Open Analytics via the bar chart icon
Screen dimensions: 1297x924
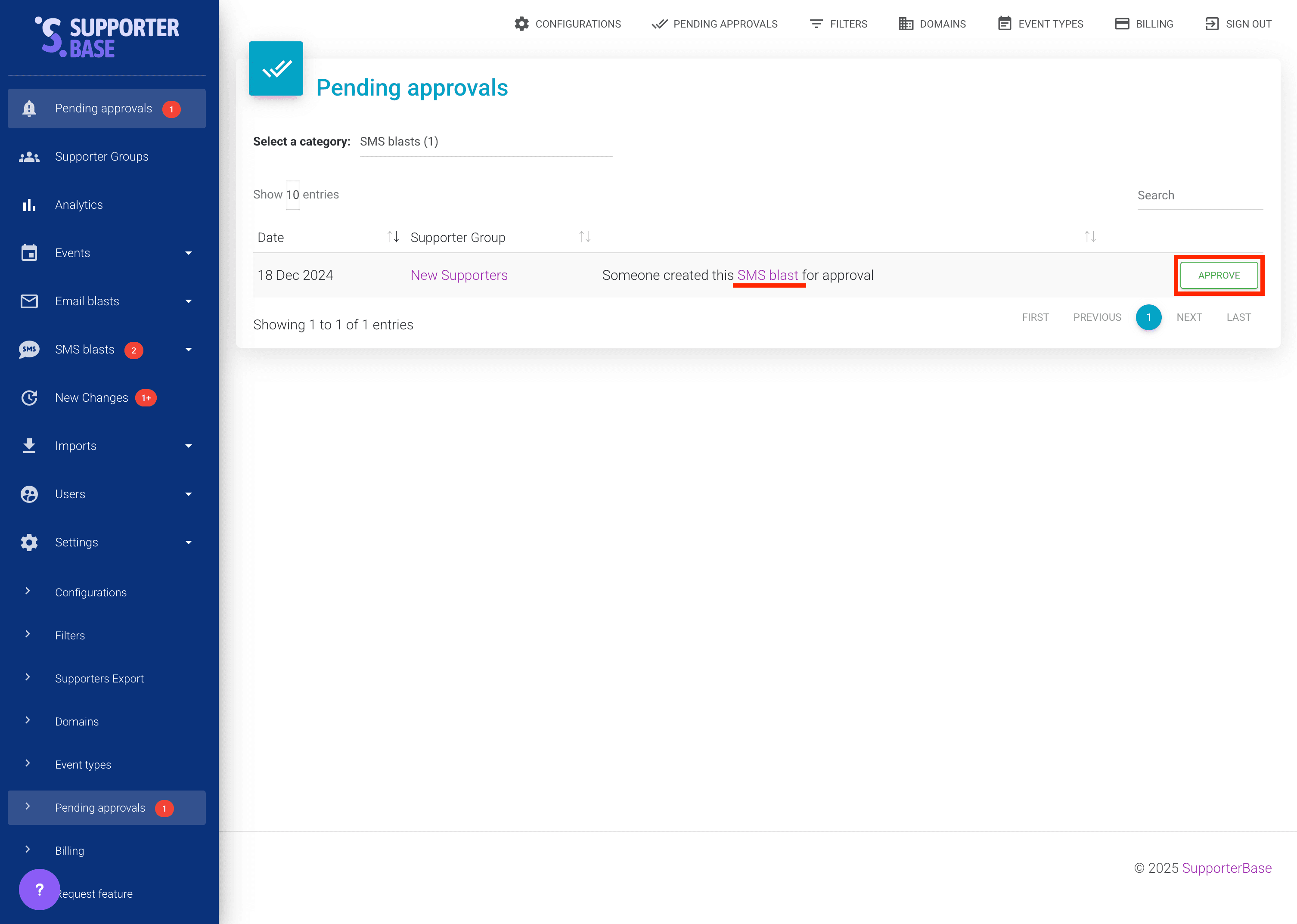[x=28, y=204]
